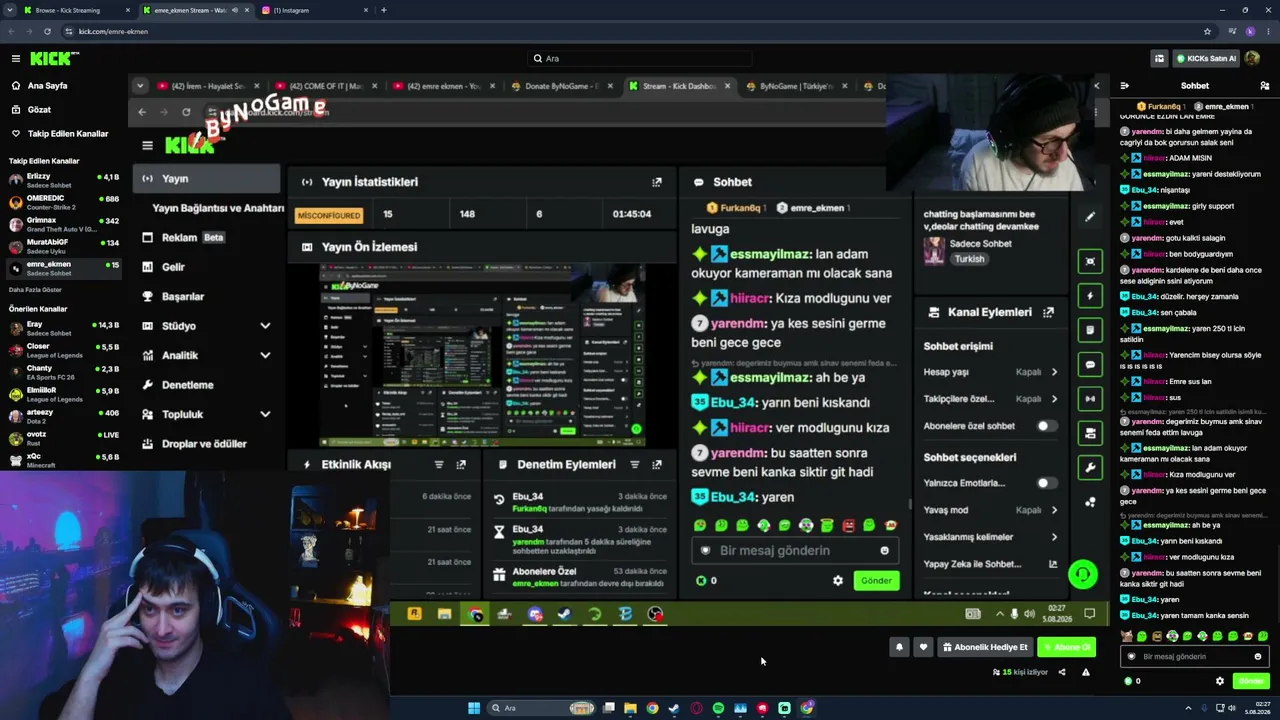Open the user avatar menu in the Kick header
This screenshot has width=1280, height=720.
click(x=1254, y=58)
